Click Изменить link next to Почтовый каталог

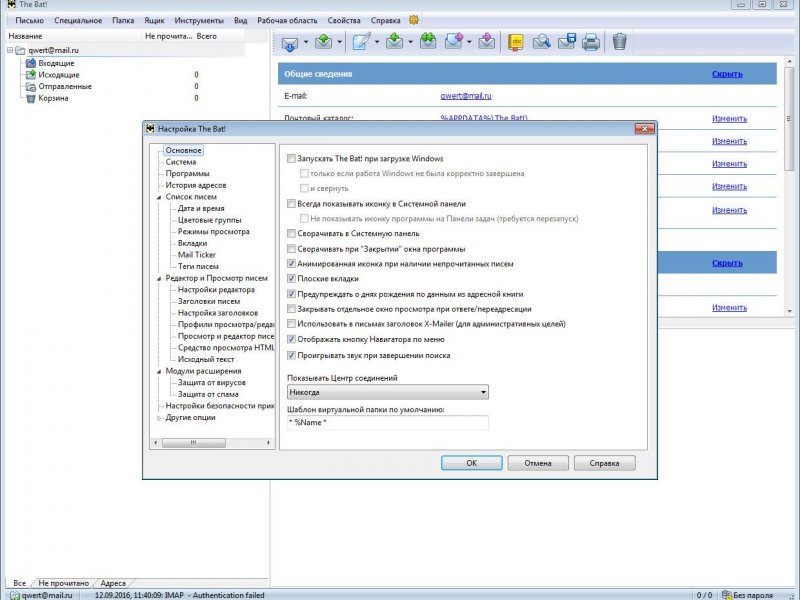[x=729, y=118]
